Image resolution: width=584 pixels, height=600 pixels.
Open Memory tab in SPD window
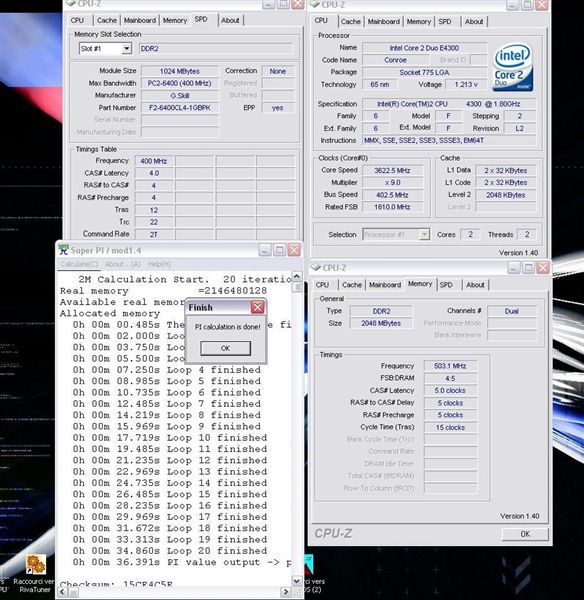(x=175, y=20)
